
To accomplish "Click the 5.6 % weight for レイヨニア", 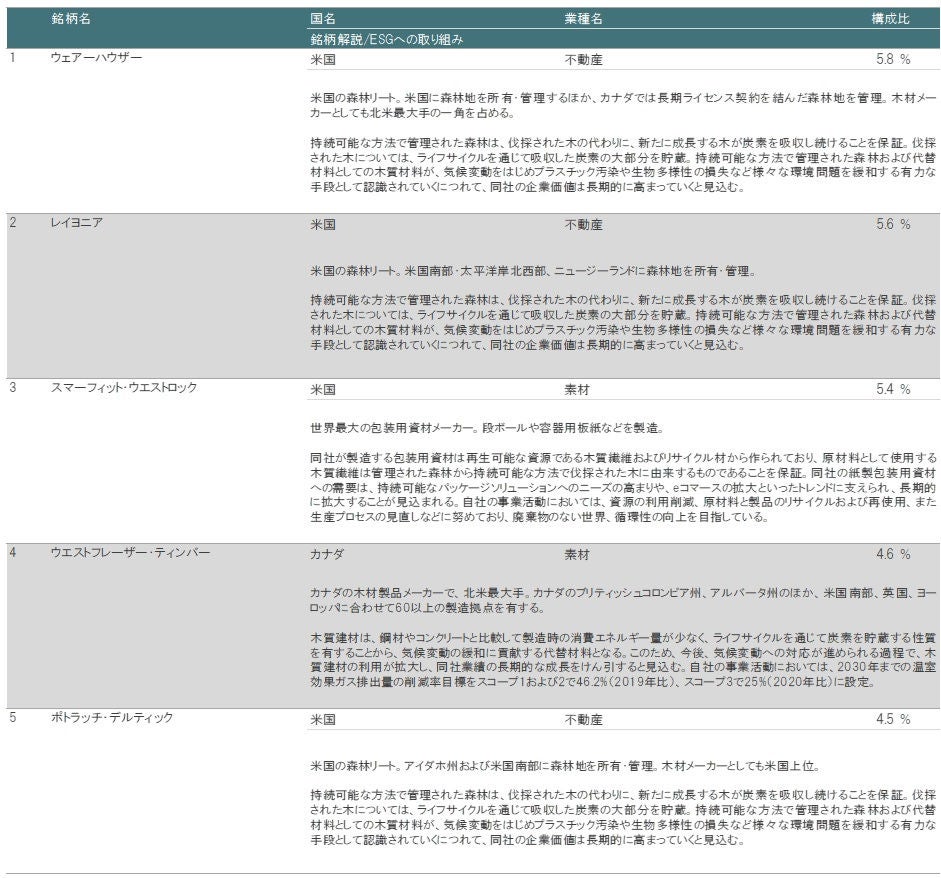I will [x=892, y=224].
